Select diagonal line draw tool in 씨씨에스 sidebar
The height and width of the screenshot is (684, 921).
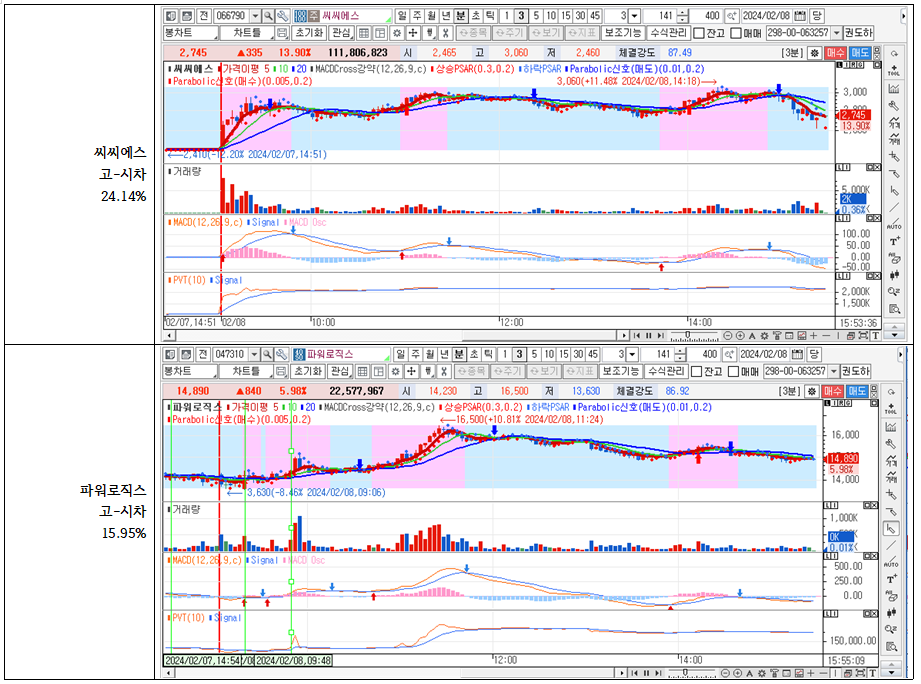click(x=894, y=208)
